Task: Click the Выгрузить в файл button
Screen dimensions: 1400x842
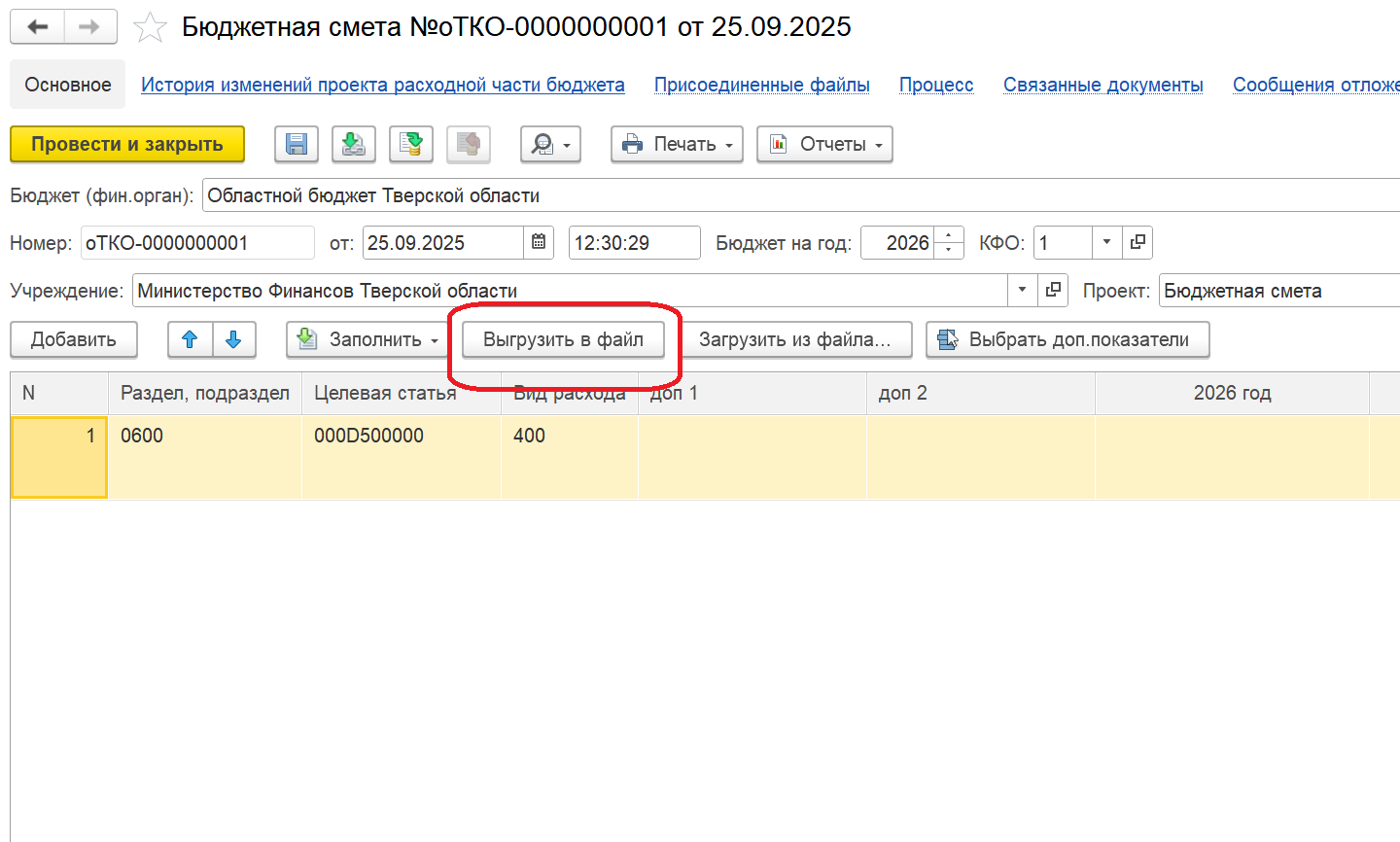Action: 563,339
